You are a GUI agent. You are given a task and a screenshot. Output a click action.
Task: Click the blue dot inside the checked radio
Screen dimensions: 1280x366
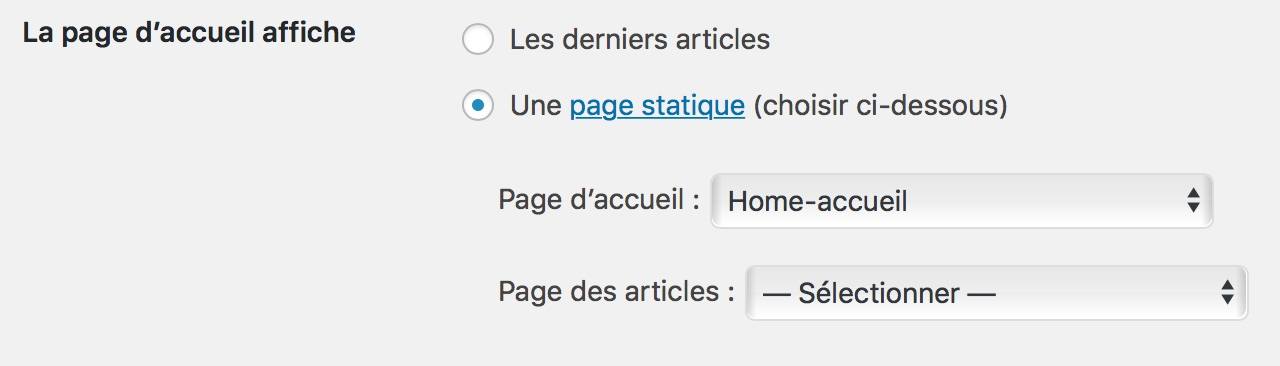tap(478, 105)
